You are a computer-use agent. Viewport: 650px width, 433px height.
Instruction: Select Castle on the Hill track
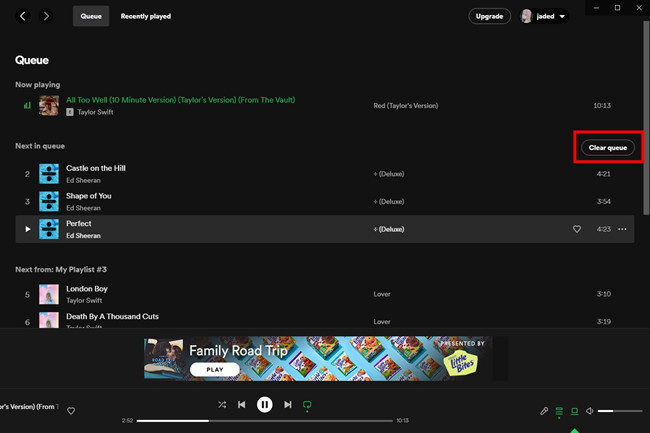pyautogui.click(x=325, y=174)
